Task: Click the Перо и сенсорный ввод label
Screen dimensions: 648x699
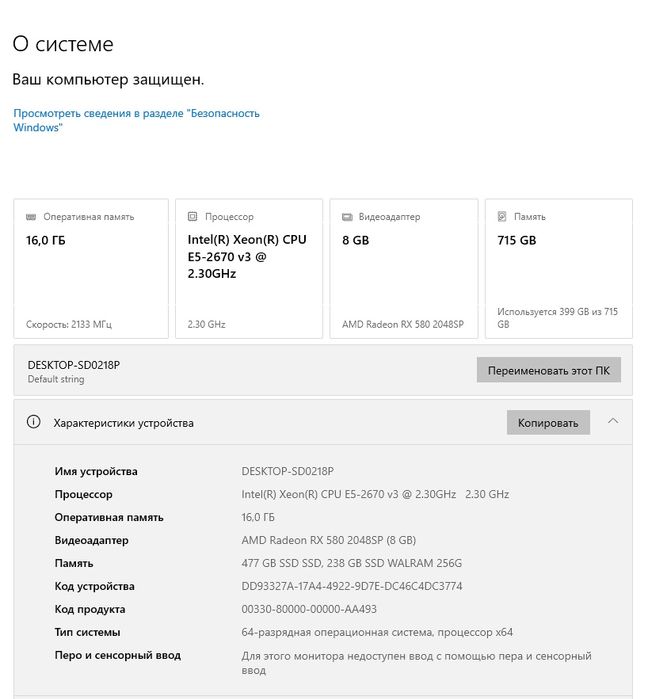Action: pyautogui.click(x=118, y=656)
